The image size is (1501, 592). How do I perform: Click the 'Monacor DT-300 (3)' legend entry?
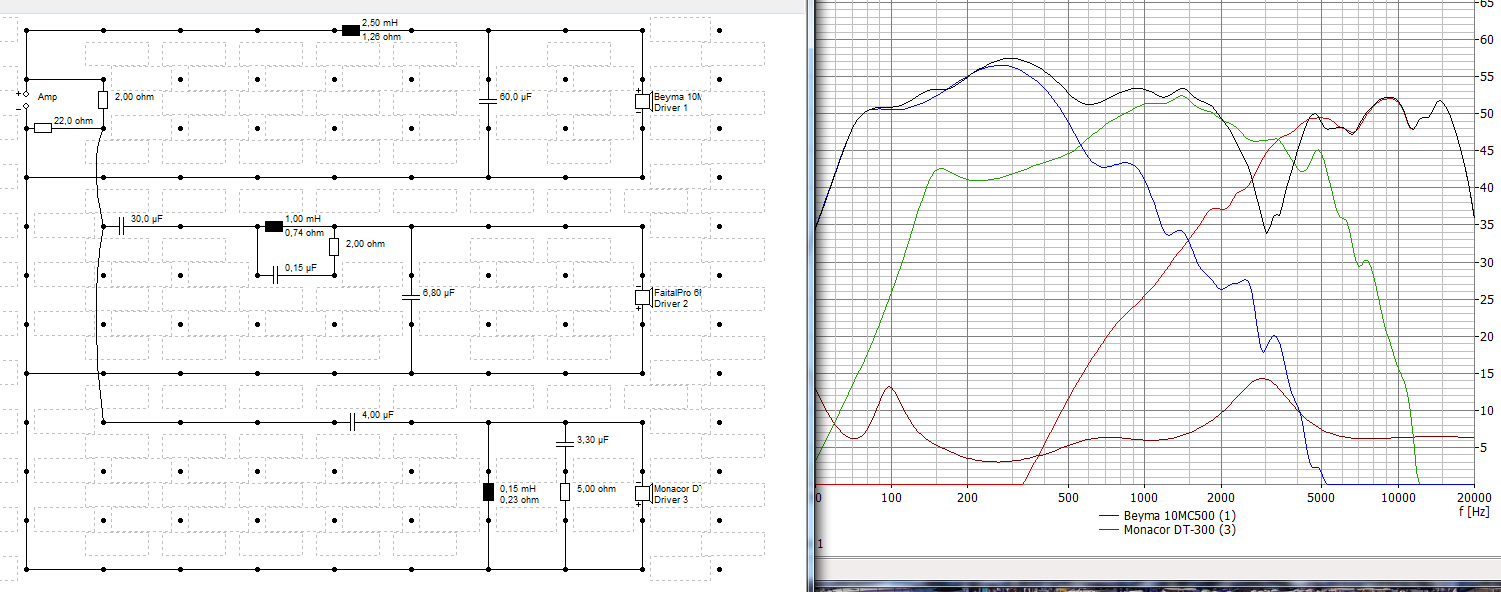coord(1167,529)
